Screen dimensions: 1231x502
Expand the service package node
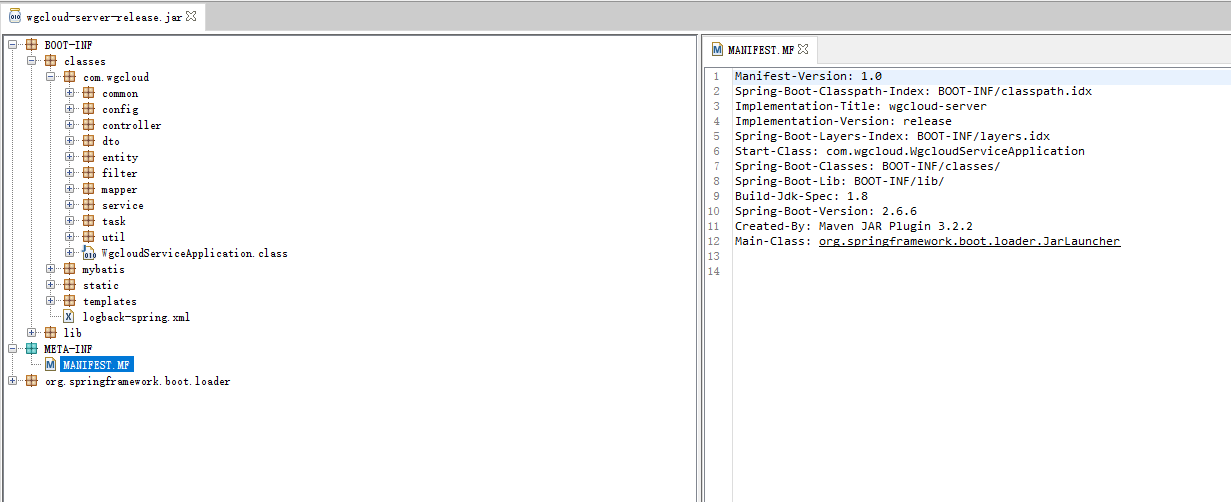[69, 205]
